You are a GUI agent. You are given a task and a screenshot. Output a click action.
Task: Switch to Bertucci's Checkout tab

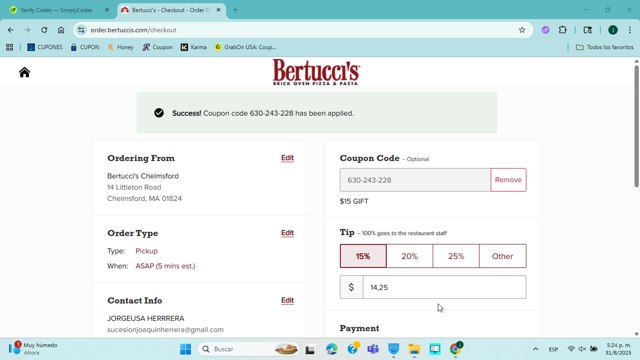[x=171, y=10]
